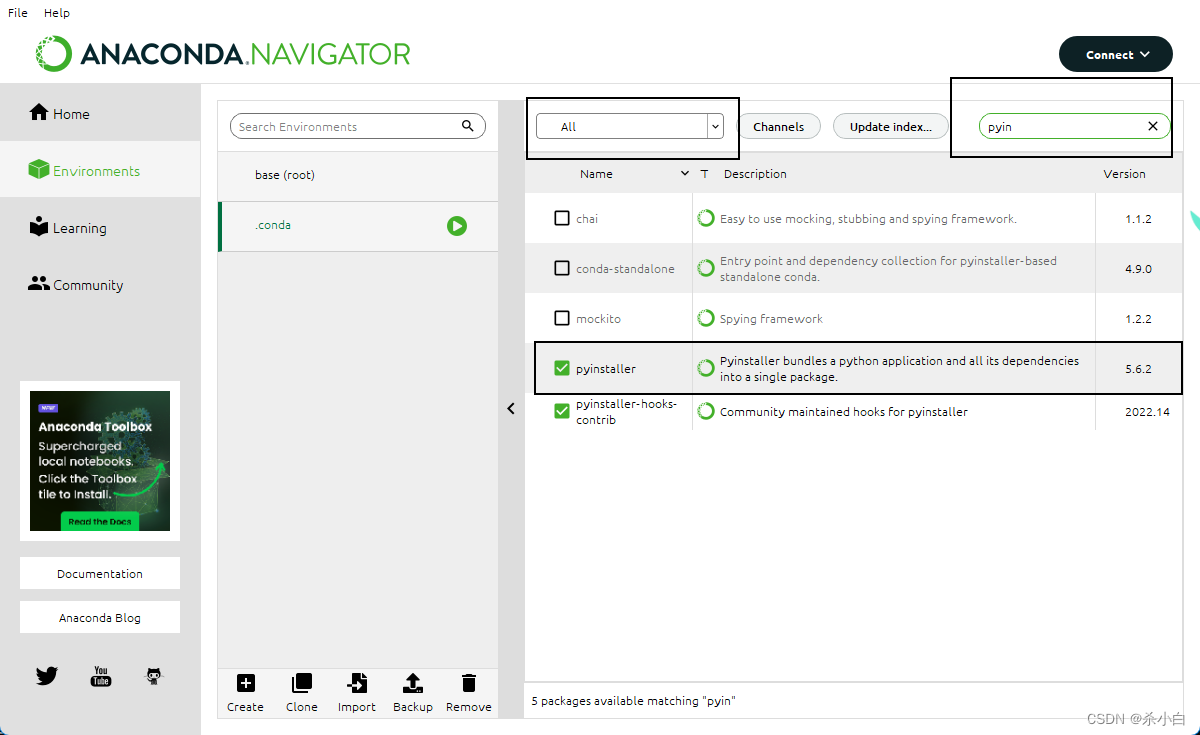
Task: Click the conda-standalone package type icon
Action: click(706, 268)
